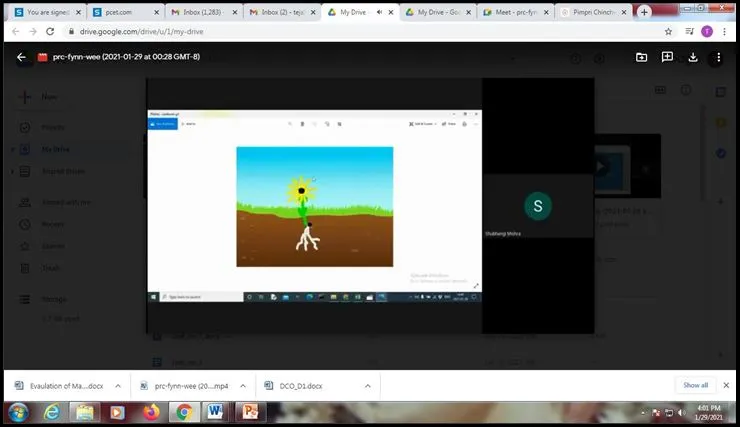The width and height of the screenshot is (740, 427).
Task: Click Show all downloads
Action: point(695,385)
